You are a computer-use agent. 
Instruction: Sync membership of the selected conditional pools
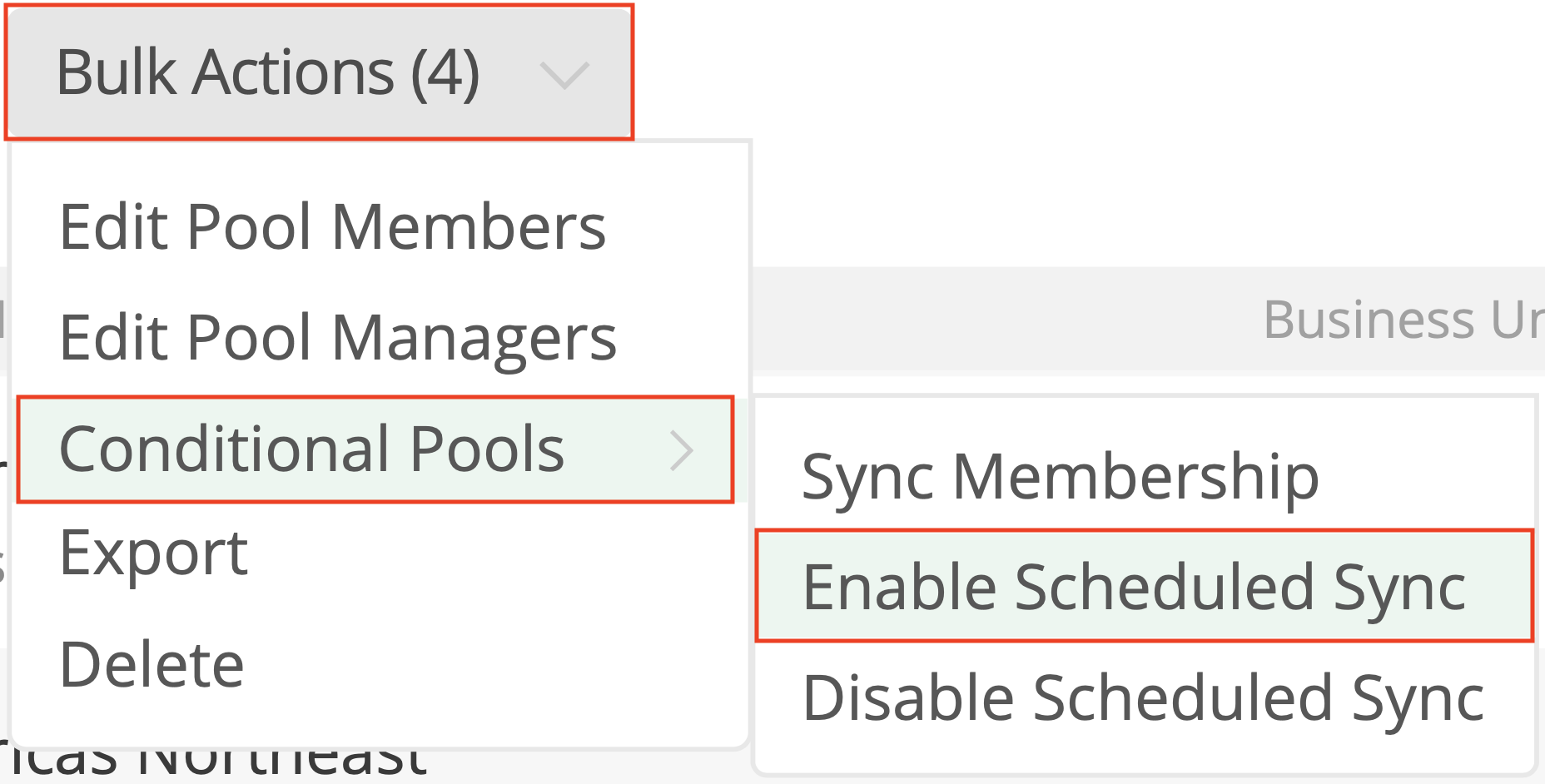[x=1060, y=477]
